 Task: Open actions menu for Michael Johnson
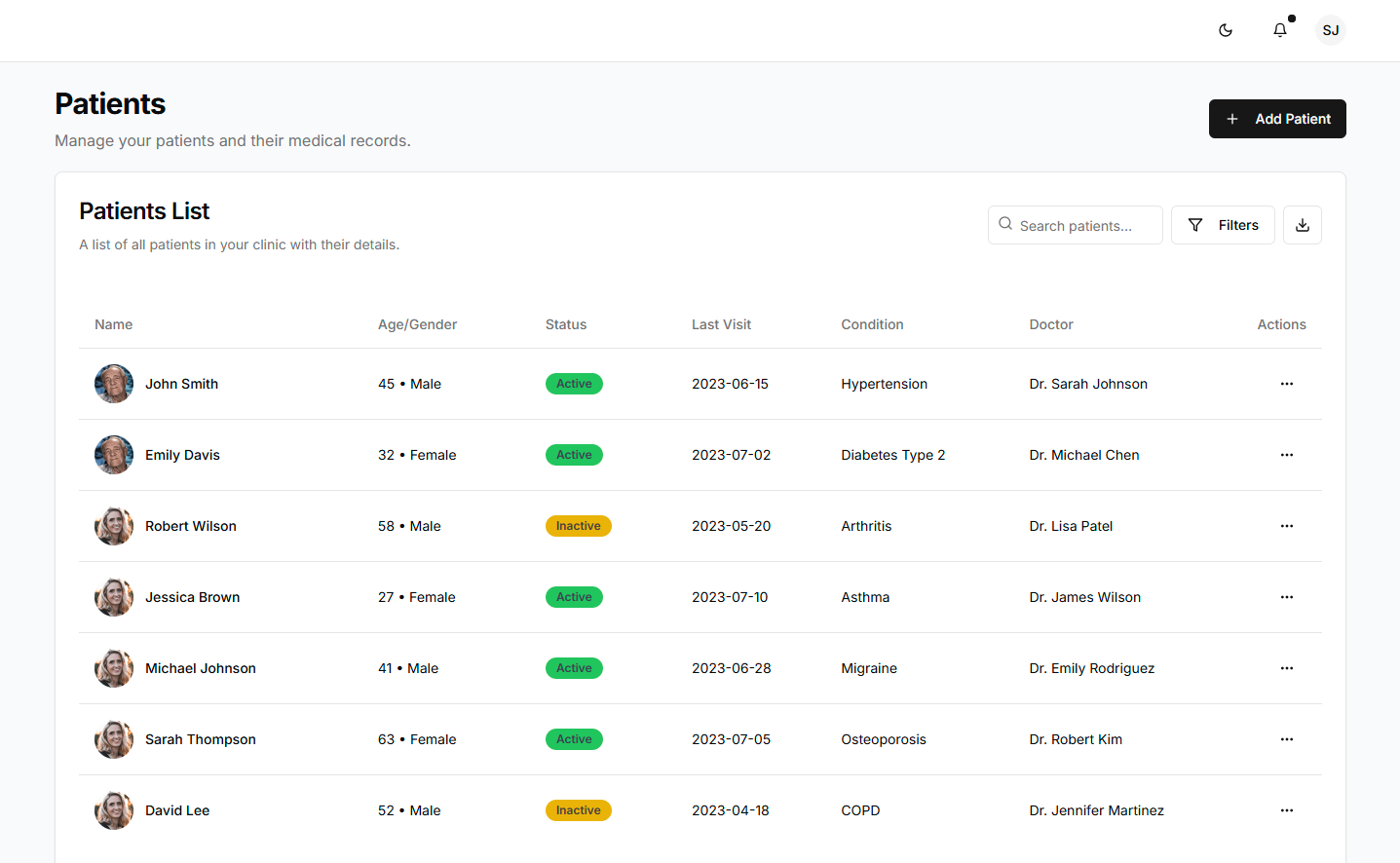1287,668
